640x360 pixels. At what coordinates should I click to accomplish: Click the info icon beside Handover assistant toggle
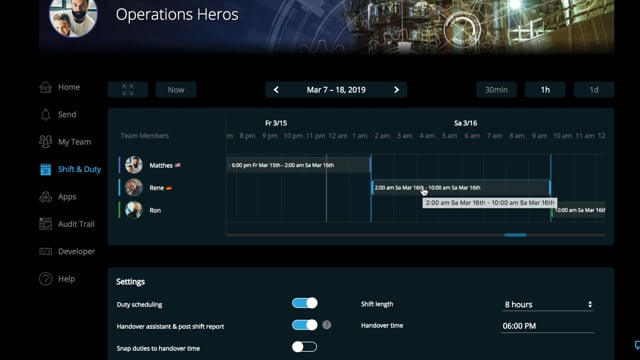327,325
